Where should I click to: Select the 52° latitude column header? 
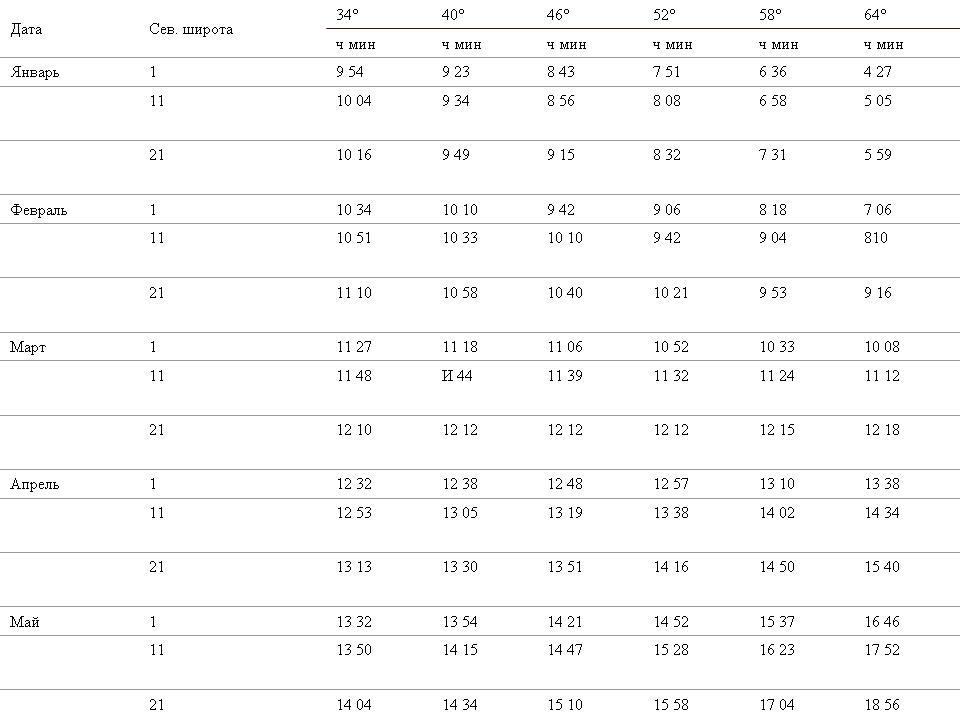664,15
